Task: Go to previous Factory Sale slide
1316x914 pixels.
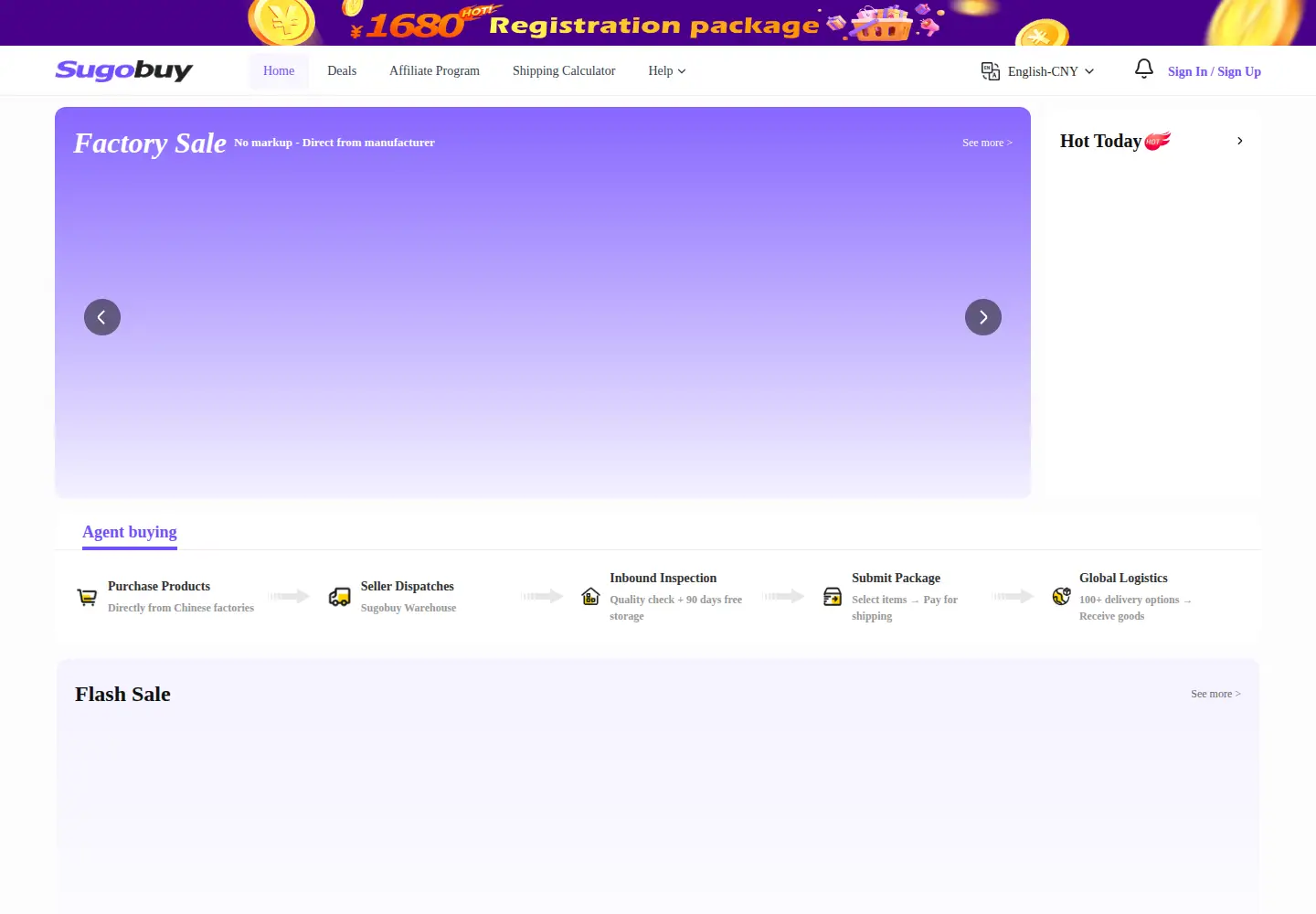Action: click(102, 317)
